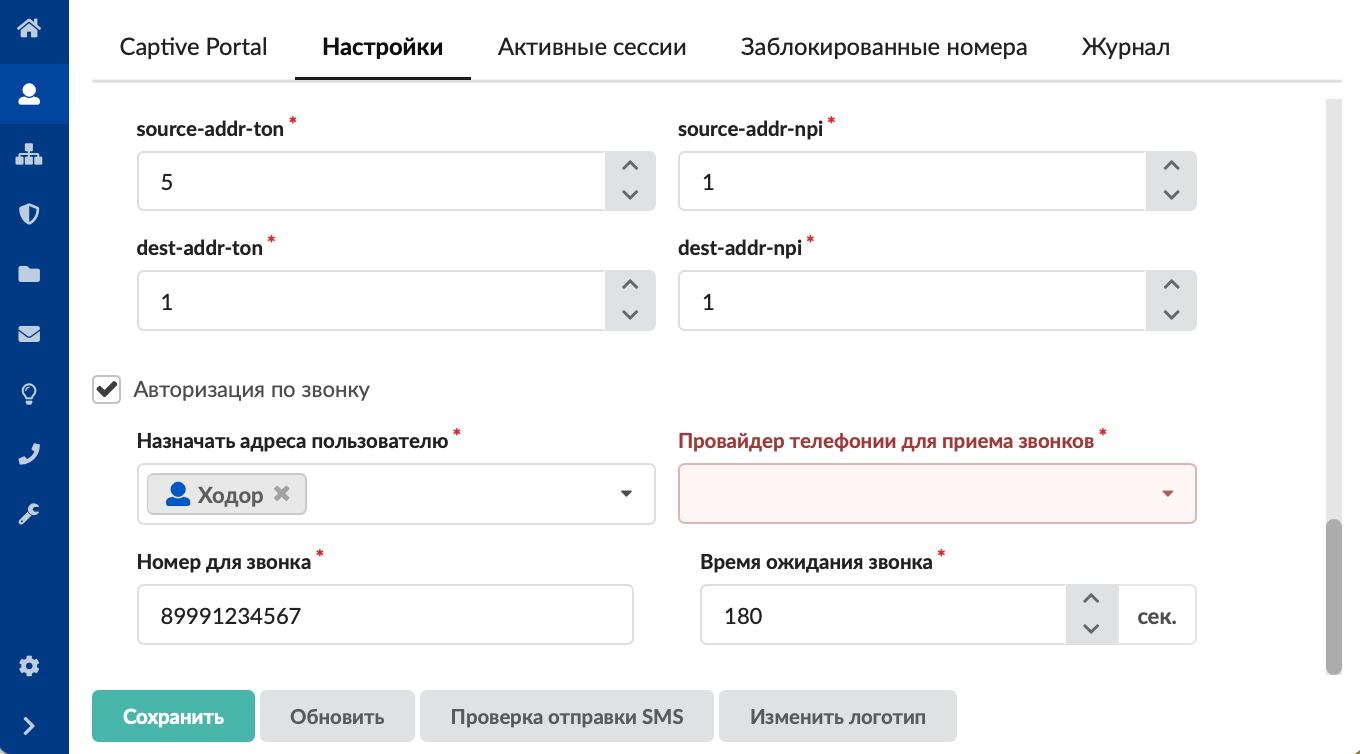The height and width of the screenshot is (754, 1360).
Task: Open the Заблокированные номера tab
Action: (x=884, y=47)
